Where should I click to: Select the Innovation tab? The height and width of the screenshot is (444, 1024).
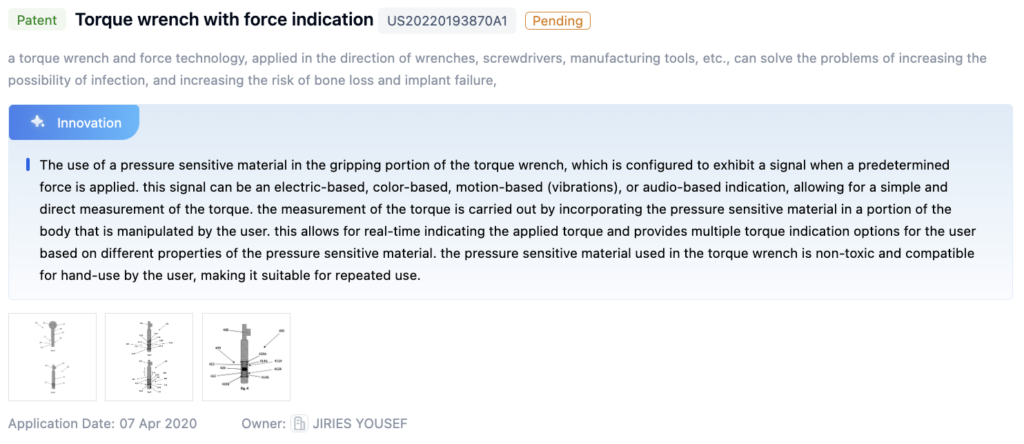coord(74,122)
